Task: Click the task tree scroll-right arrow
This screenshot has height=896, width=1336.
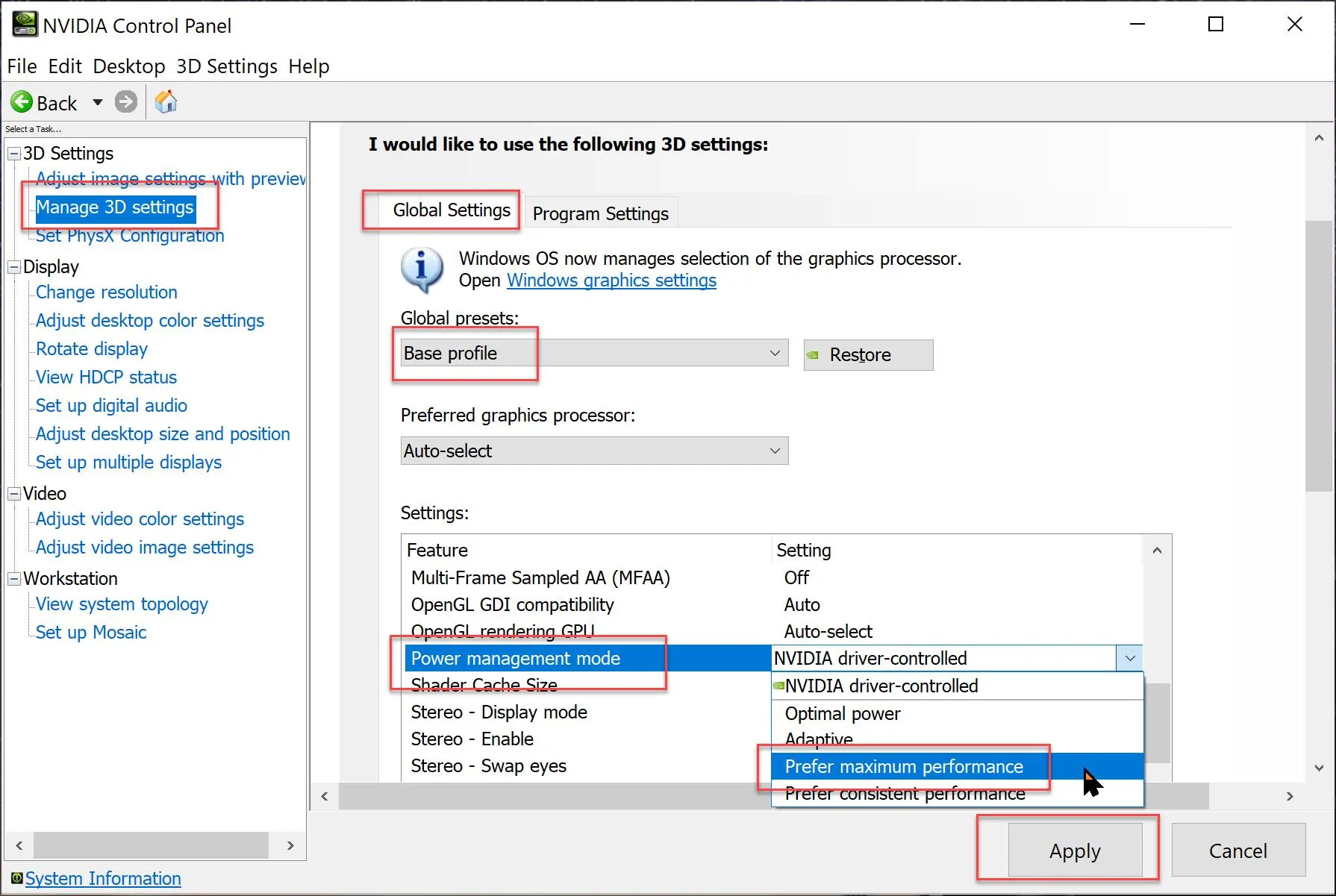Action: pyautogui.click(x=290, y=845)
